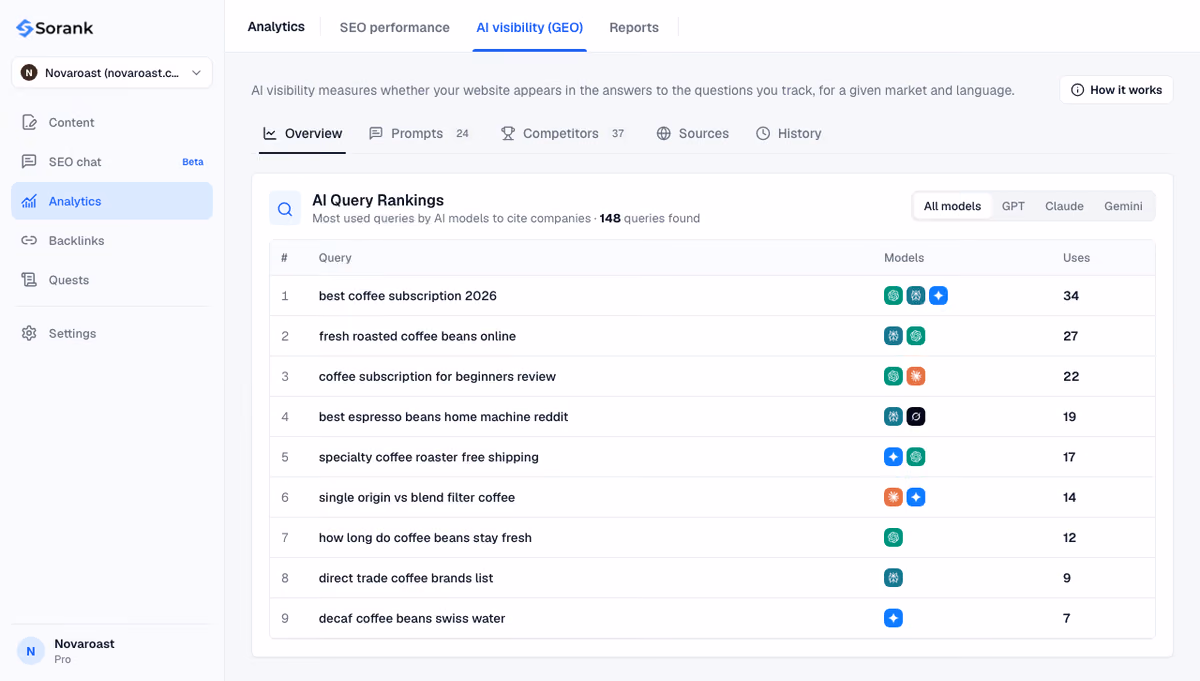Filter rankings by Claude
Image resolution: width=1200 pixels, height=681 pixels.
pyautogui.click(x=1064, y=206)
